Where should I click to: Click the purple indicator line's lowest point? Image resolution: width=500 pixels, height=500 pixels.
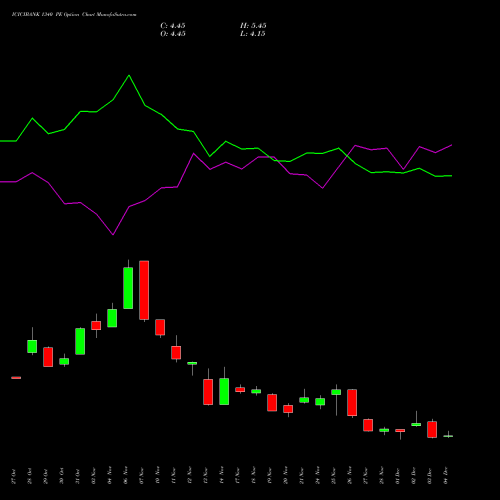point(113,235)
